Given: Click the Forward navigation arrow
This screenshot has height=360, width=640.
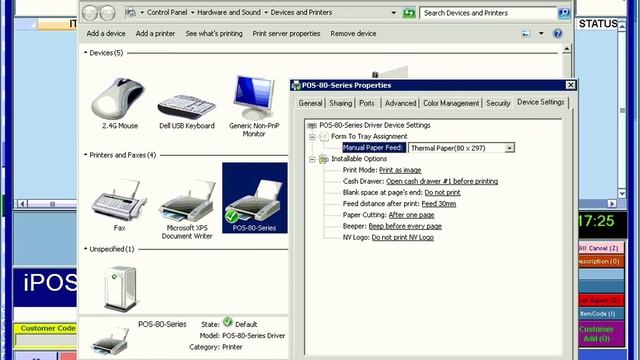Looking at the screenshot, I should pos(107,13).
